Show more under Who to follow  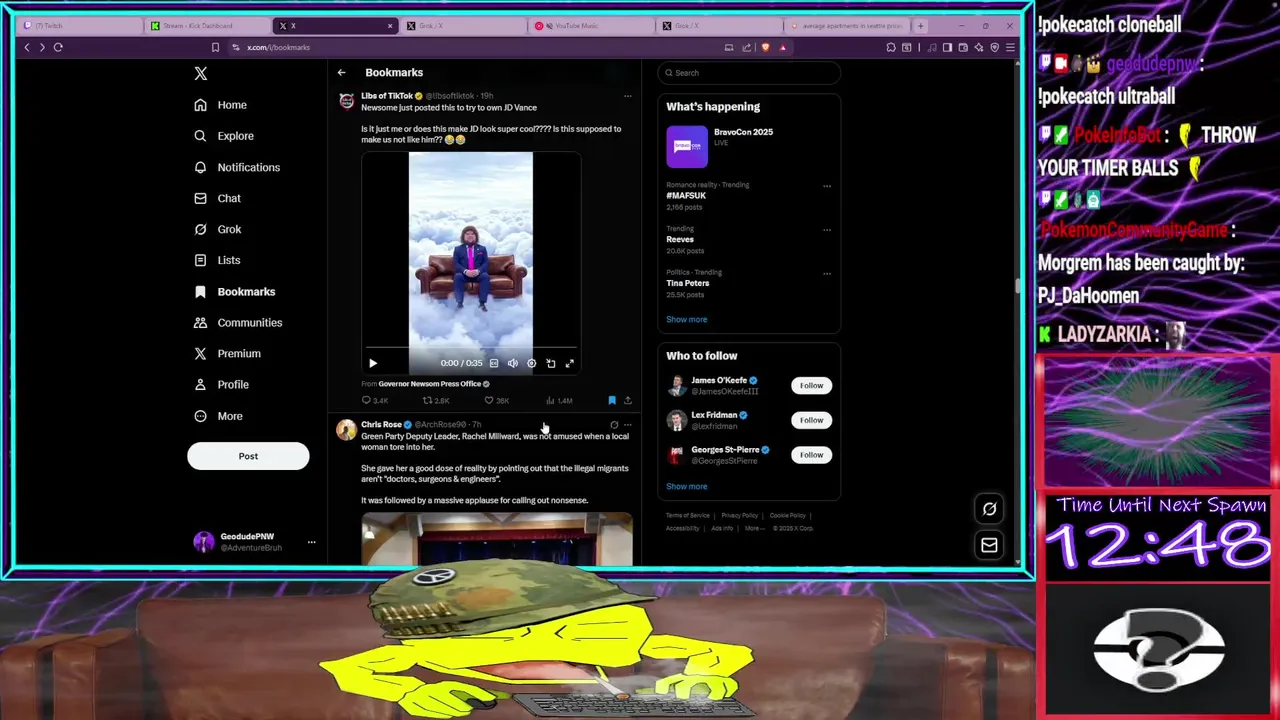(687, 487)
